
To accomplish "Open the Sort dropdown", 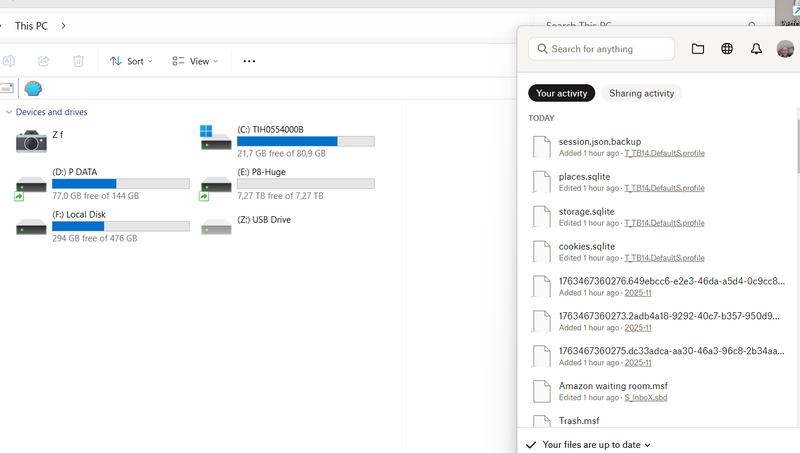I will coord(131,61).
